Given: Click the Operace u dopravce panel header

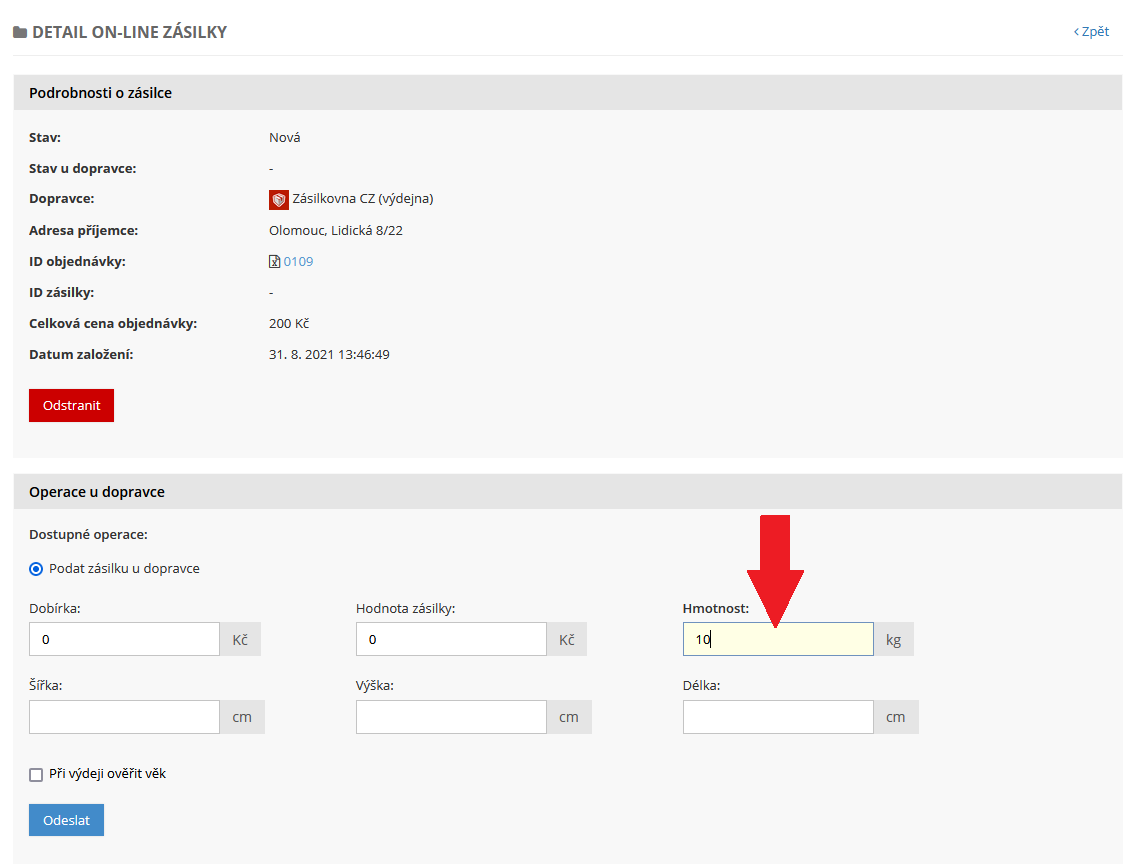Looking at the screenshot, I should 97,492.
